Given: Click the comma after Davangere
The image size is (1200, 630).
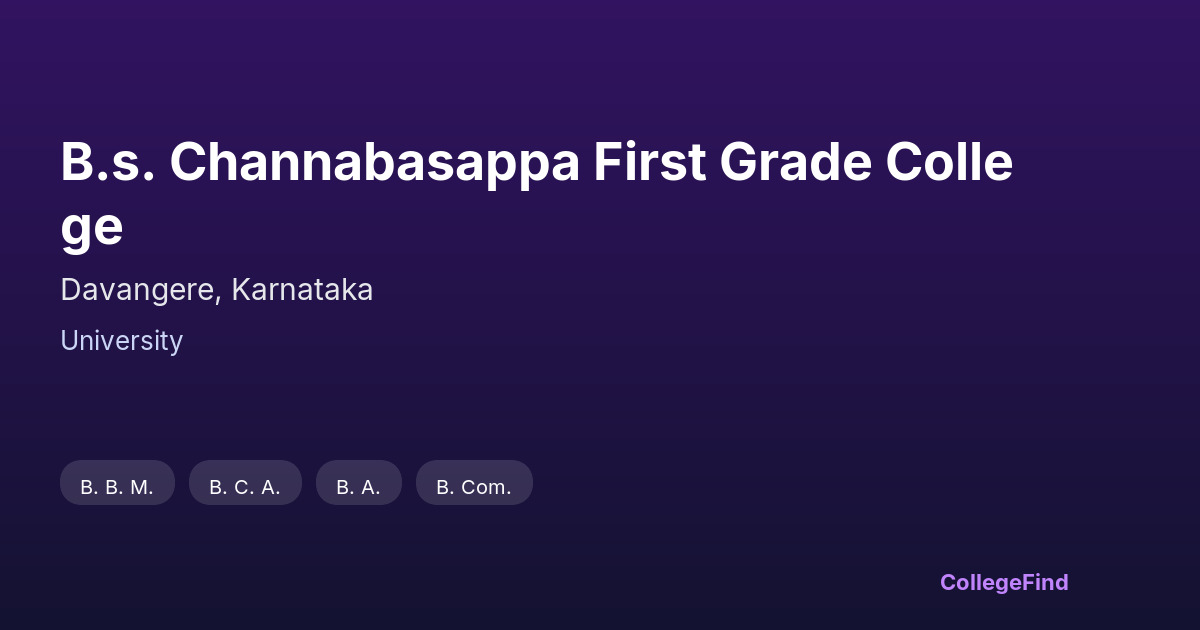Looking at the screenshot, I should click(x=220, y=298).
